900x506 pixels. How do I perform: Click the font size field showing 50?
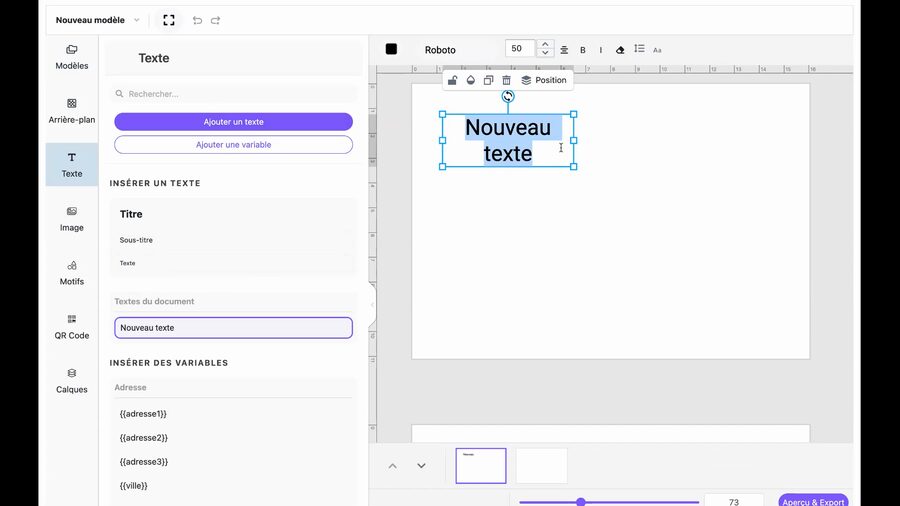519,49
